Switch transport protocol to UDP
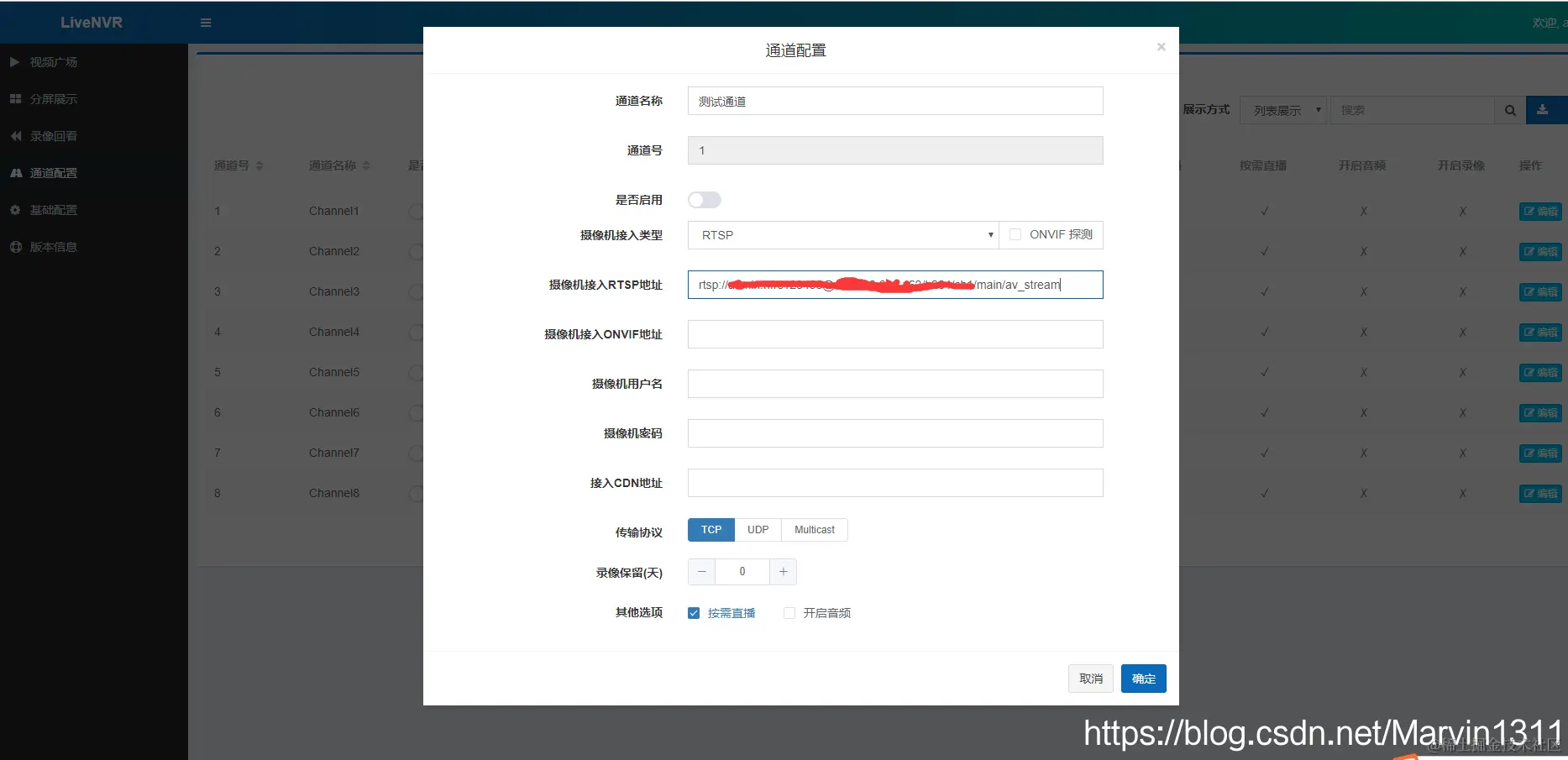Viewport: 1568px width, 760px height. pos(758,529)
